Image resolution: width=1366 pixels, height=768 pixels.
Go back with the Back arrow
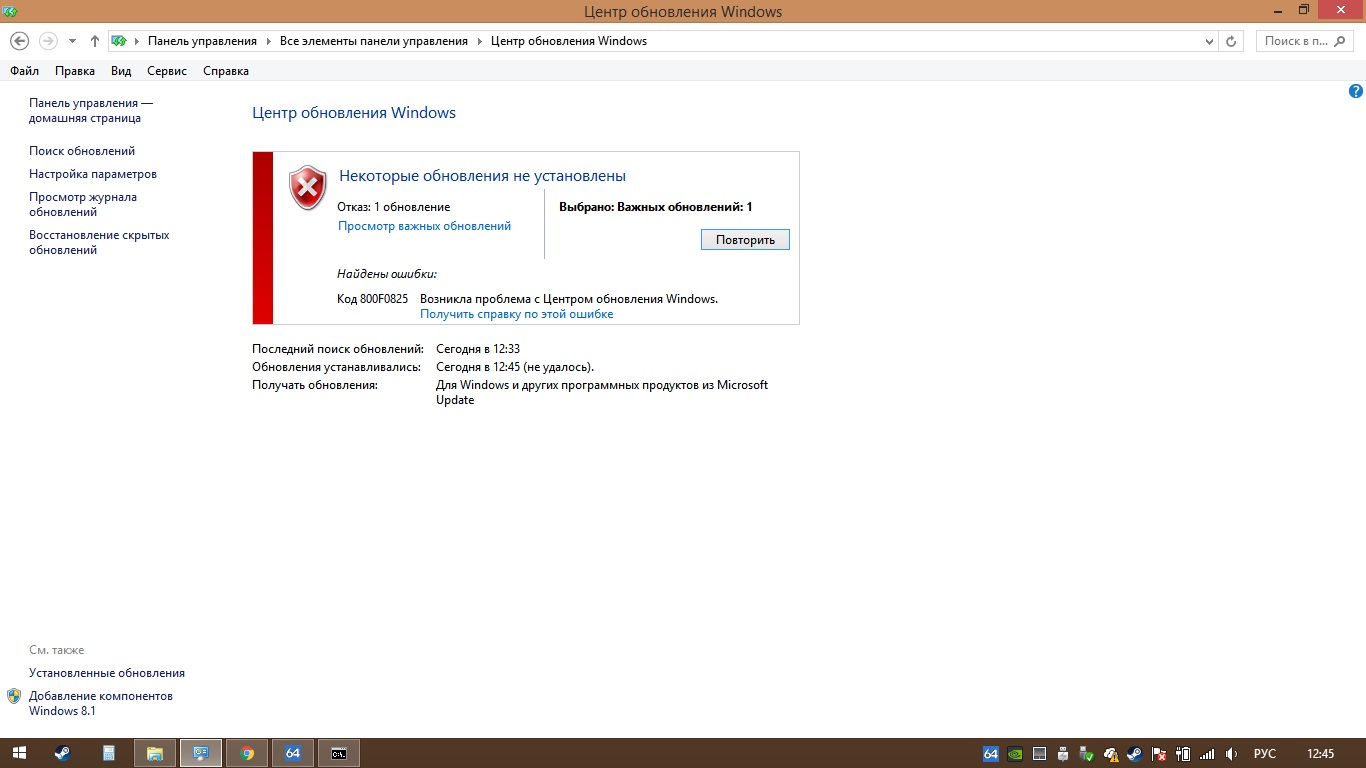[19, 41]
